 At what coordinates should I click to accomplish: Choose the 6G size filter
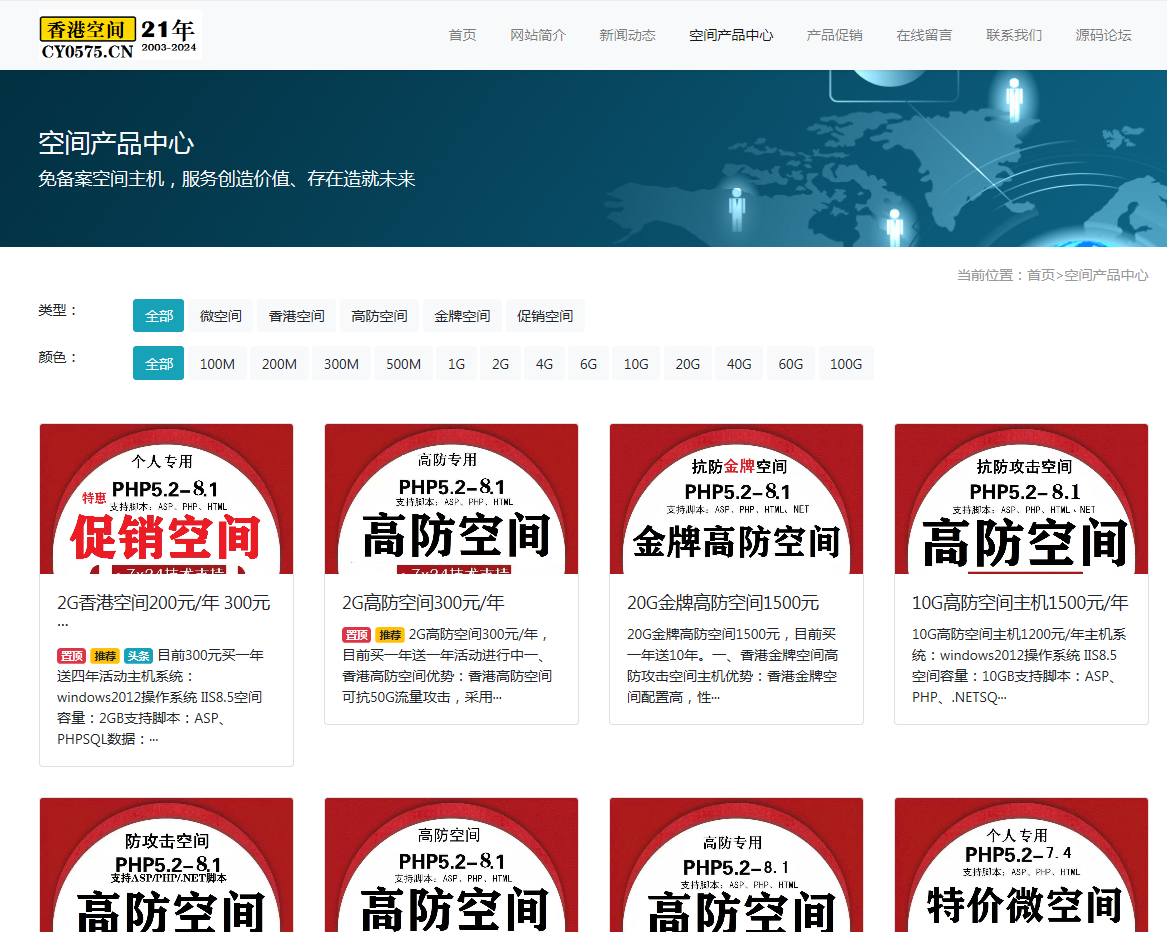point(588,363)
